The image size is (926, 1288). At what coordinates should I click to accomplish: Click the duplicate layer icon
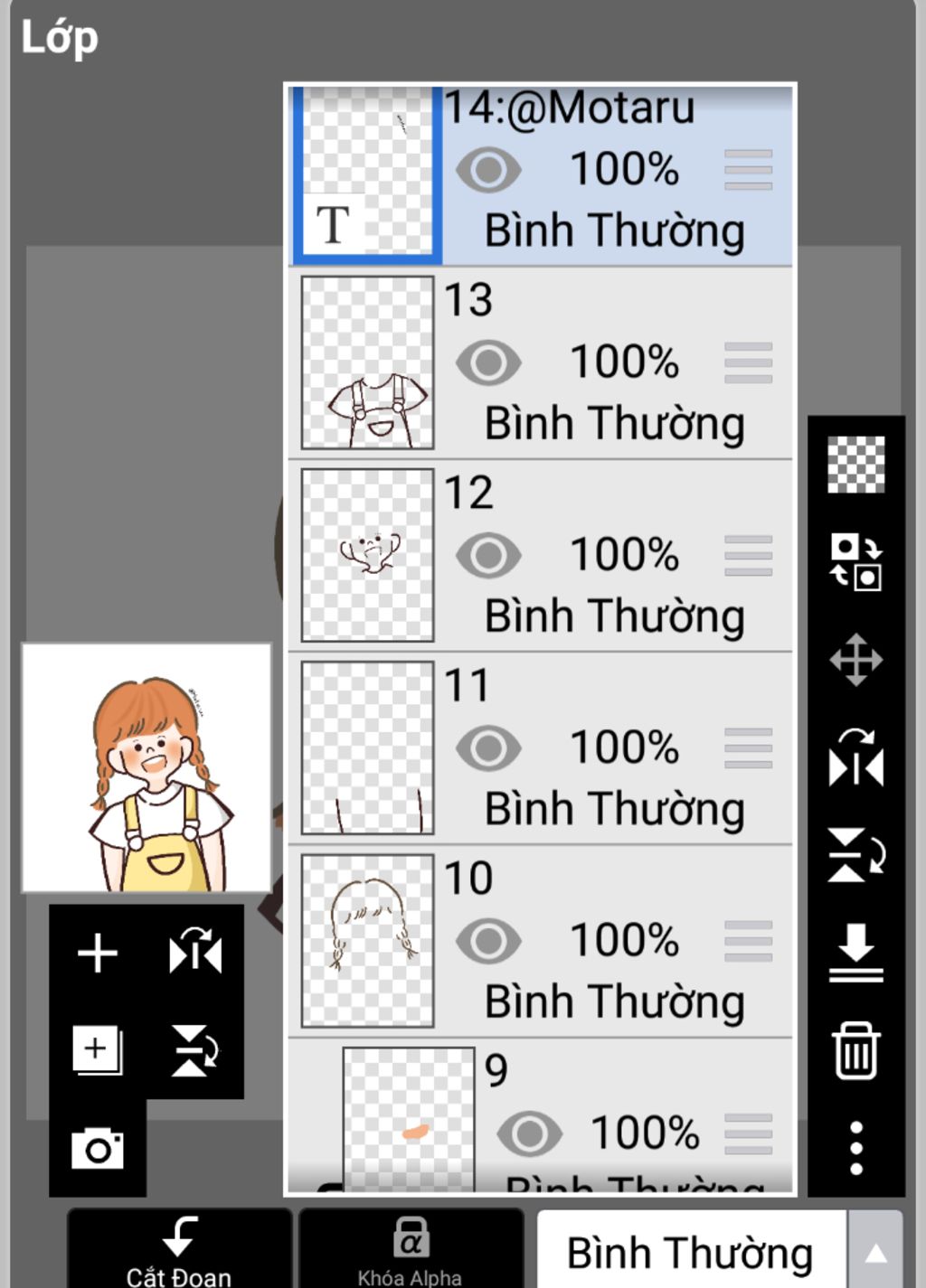click(x=97, y=1050)
